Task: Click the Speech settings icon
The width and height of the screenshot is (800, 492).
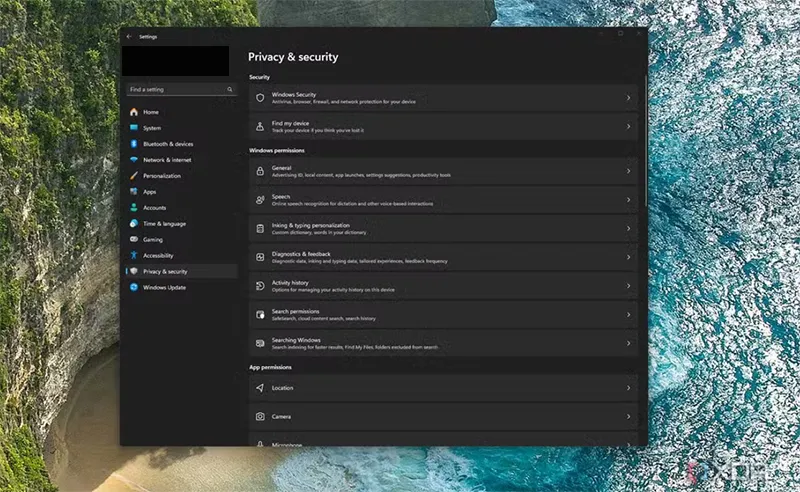Action: coord(260,200)
